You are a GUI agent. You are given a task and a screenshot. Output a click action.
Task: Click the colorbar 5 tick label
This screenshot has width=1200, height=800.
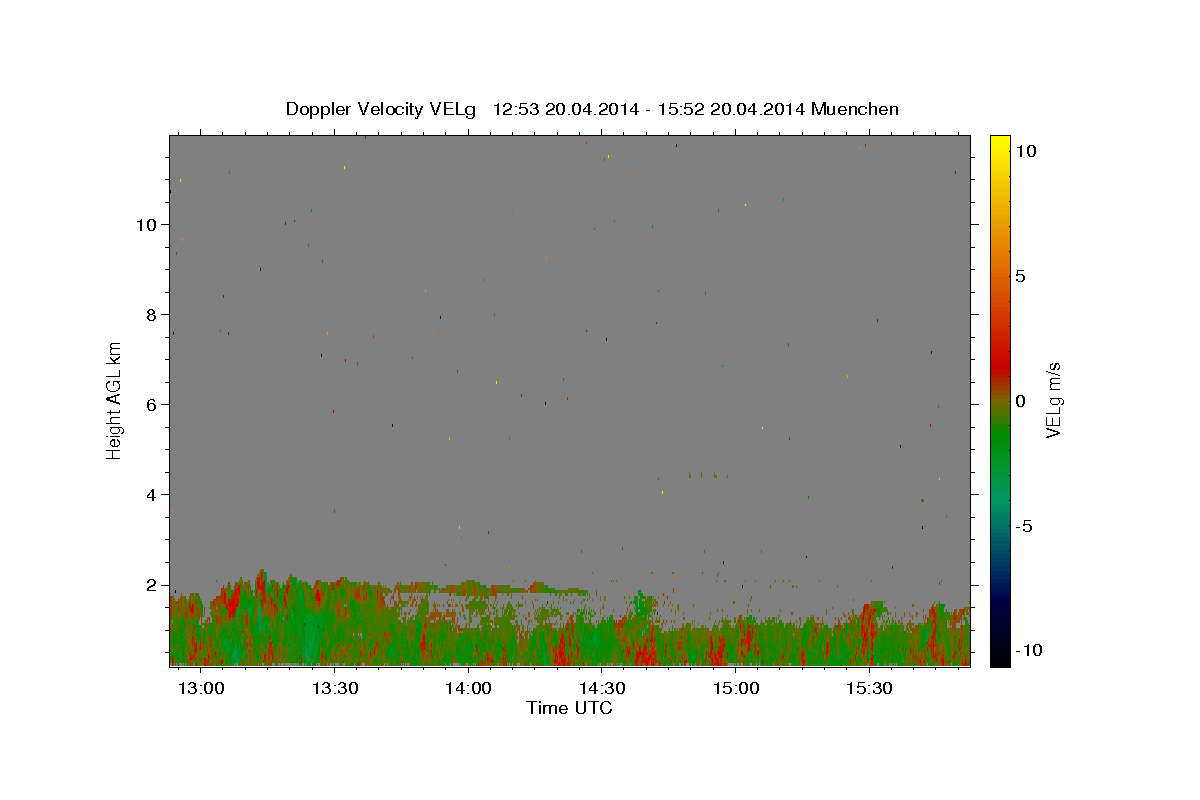tap(1020, 276)
